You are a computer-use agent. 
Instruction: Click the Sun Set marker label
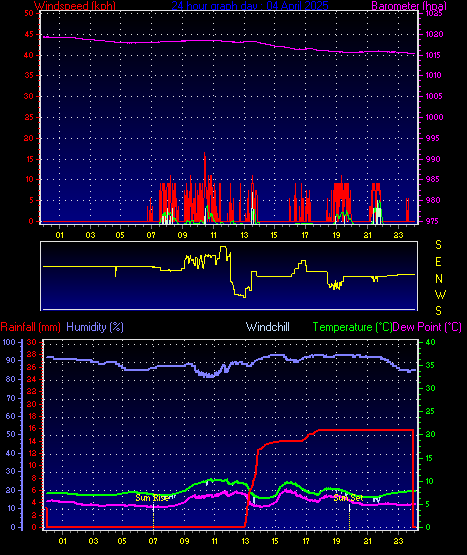(348, 498)
